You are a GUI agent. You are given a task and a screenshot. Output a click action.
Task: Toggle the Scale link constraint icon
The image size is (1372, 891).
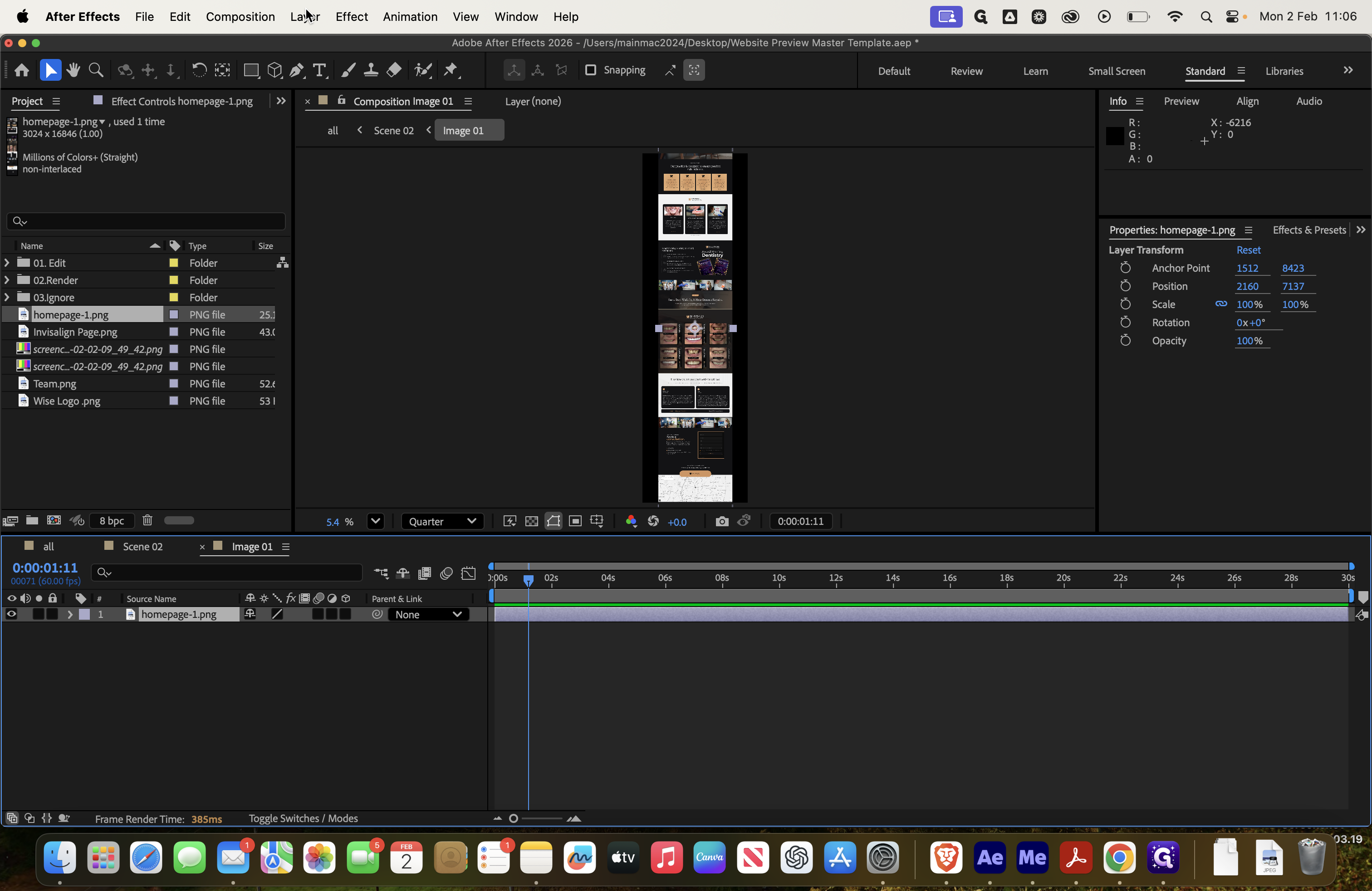(1221, 304)
